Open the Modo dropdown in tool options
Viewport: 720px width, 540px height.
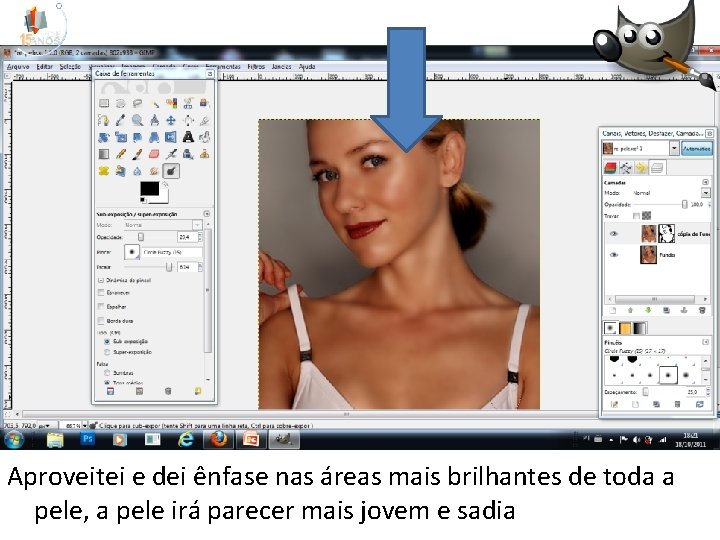[197, 225]
